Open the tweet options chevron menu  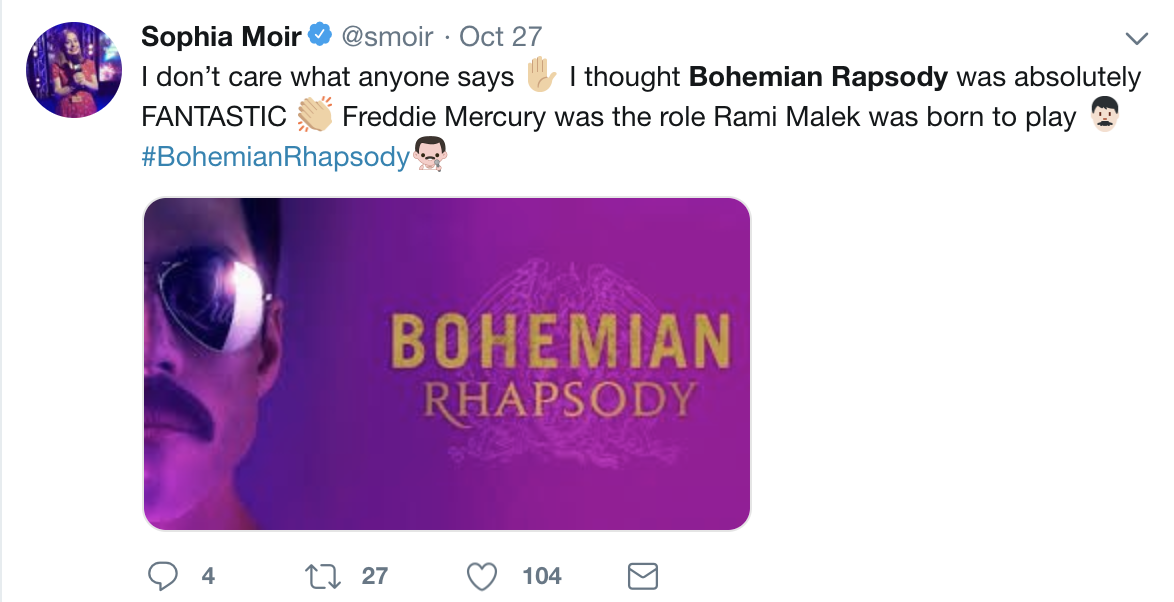pos(1136,39)
